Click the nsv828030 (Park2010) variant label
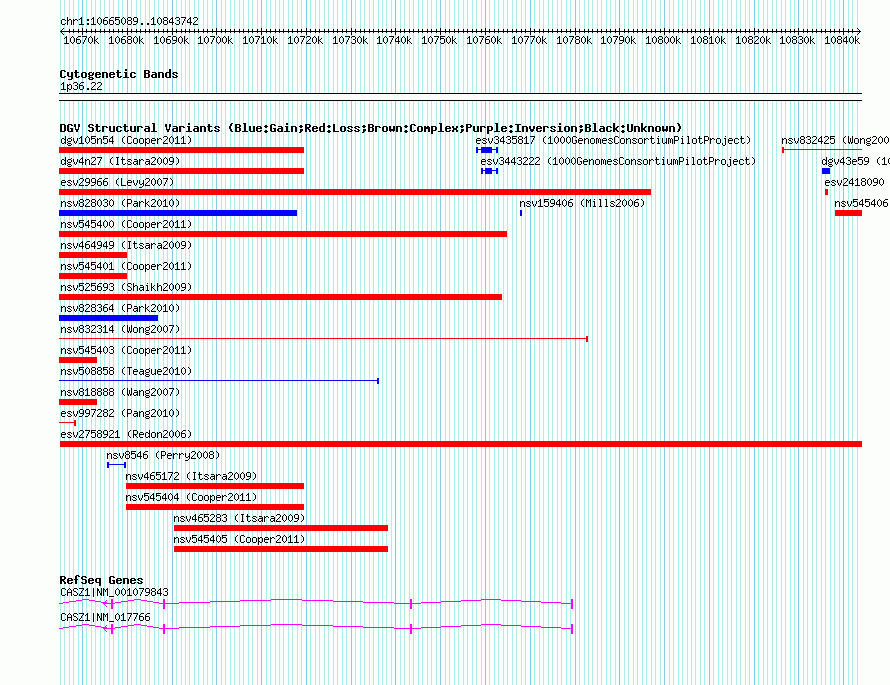Screen dimensions: 890x685 (120, 203)
